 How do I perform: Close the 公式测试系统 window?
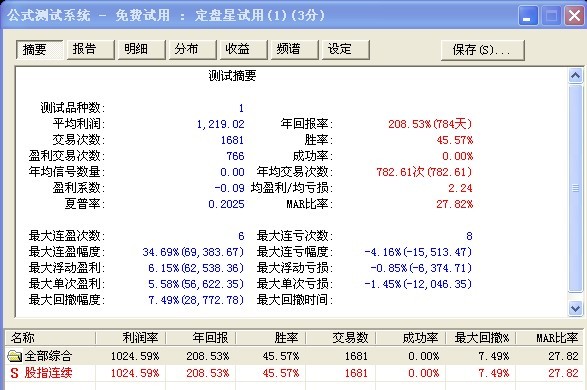pyautogui.click(x=574, y=16)
